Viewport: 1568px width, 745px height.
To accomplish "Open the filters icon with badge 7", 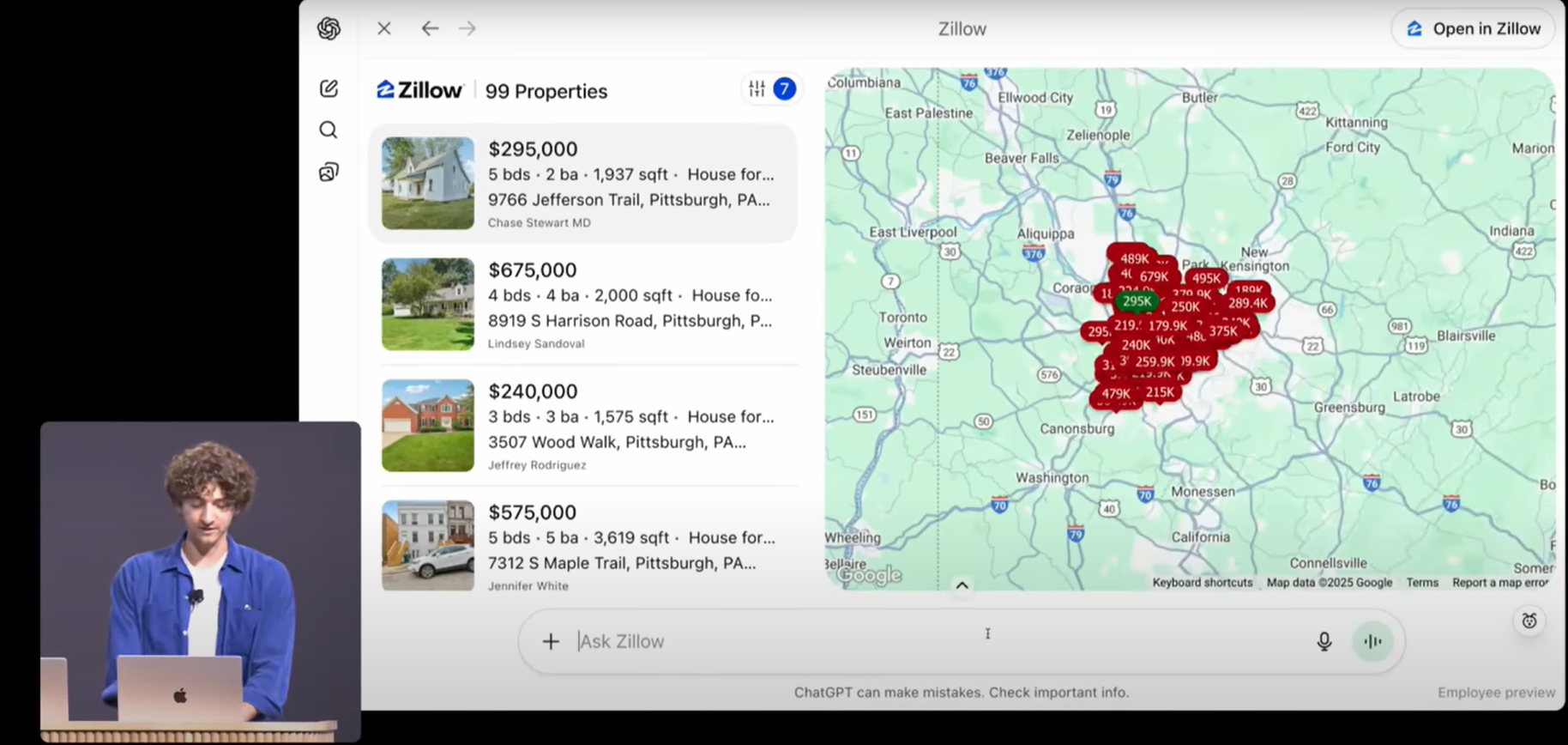I will (x=771, y=88).
